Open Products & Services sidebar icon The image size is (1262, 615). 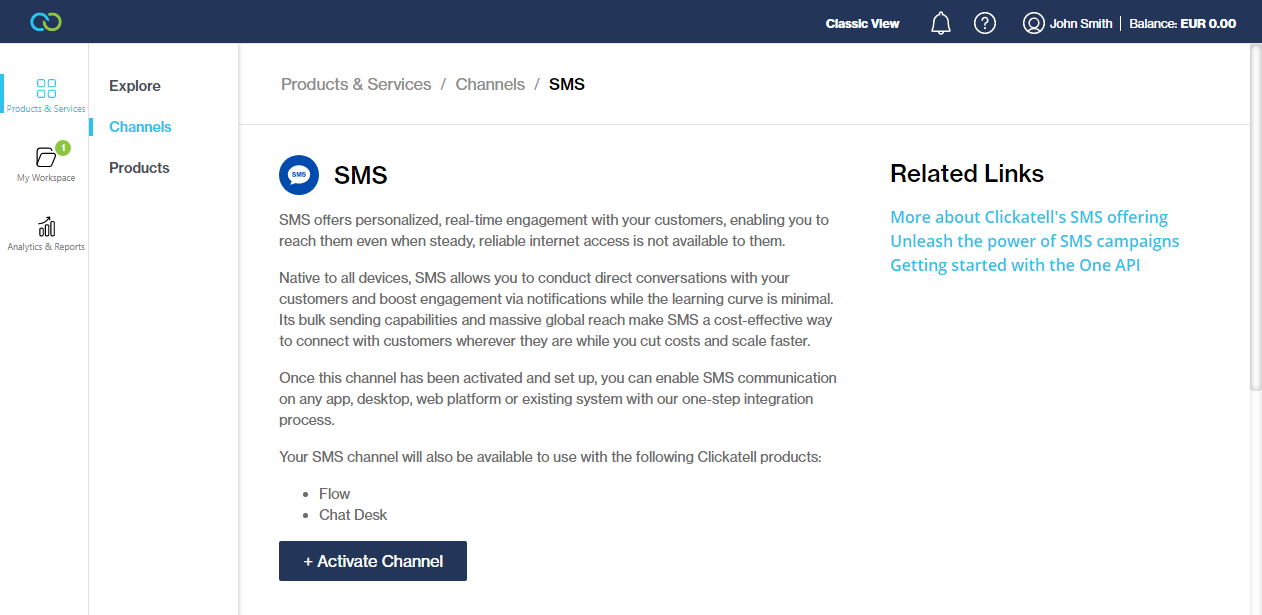(46, 89)
